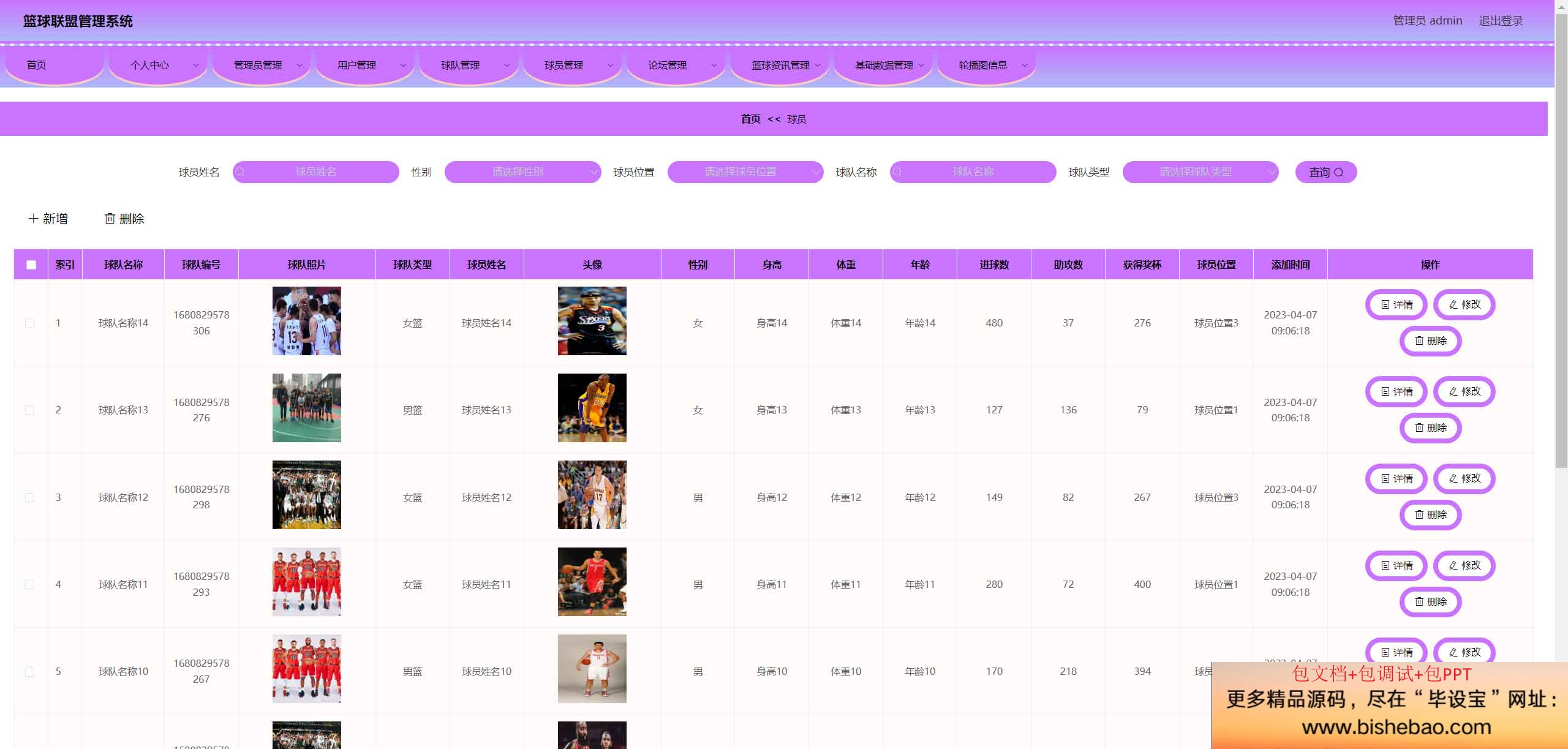
Task: Click 首页 in the breadcrumb
Action: (x=750, y=119)
